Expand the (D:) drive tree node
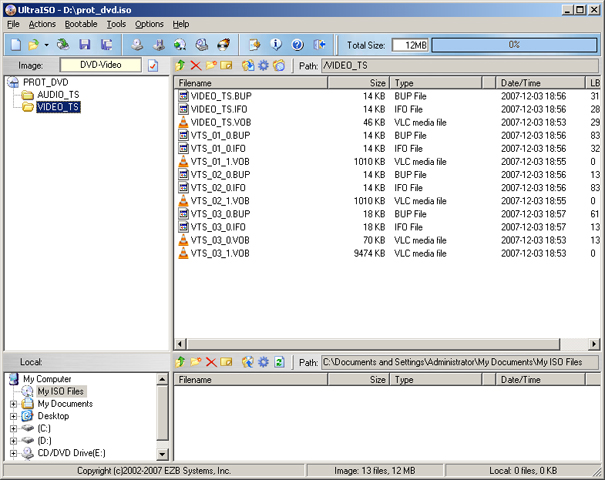605x480 pixels. click(14, 441)
